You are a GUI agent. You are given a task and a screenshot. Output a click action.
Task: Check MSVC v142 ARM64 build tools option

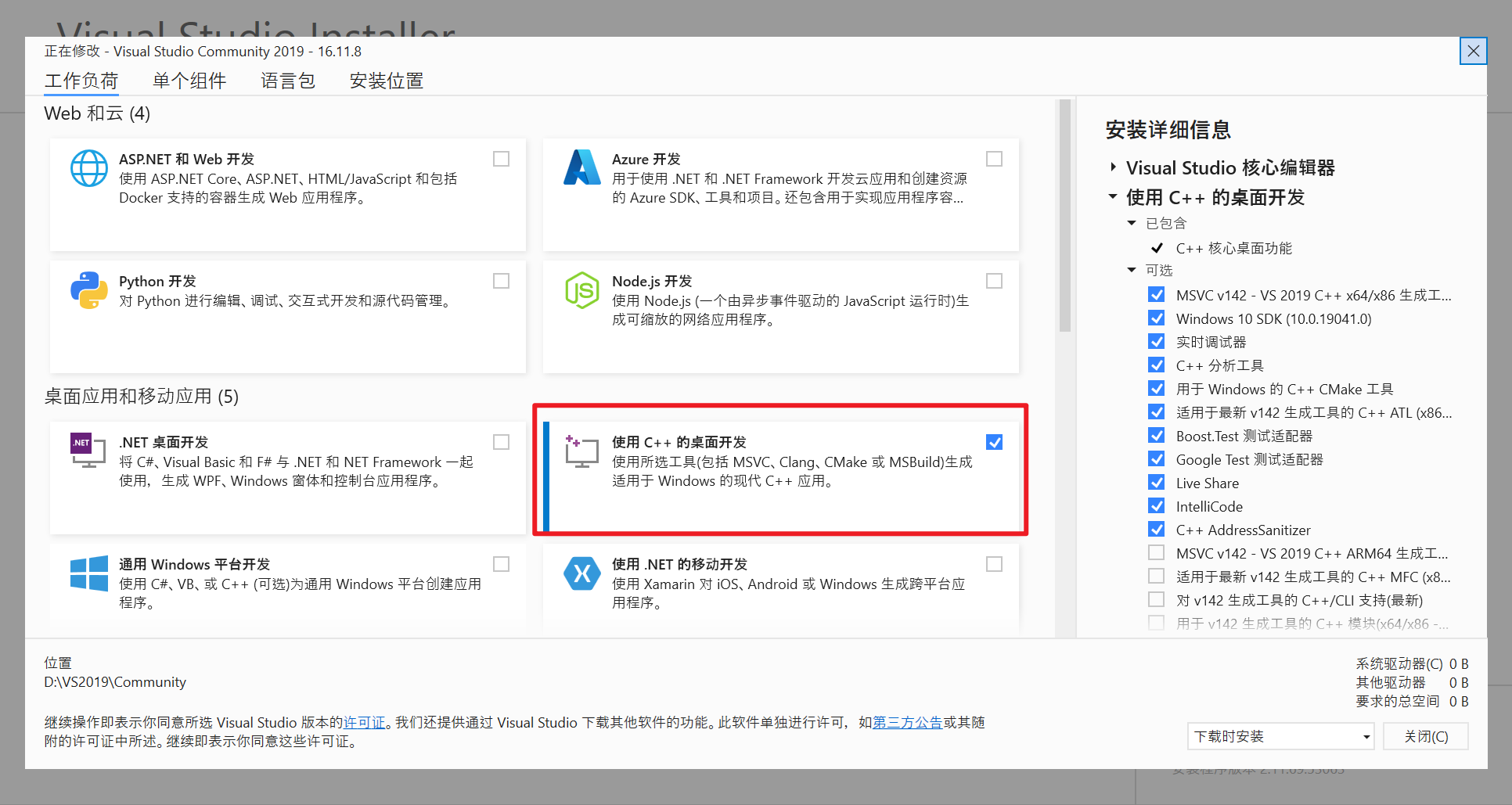point(1156,552)
